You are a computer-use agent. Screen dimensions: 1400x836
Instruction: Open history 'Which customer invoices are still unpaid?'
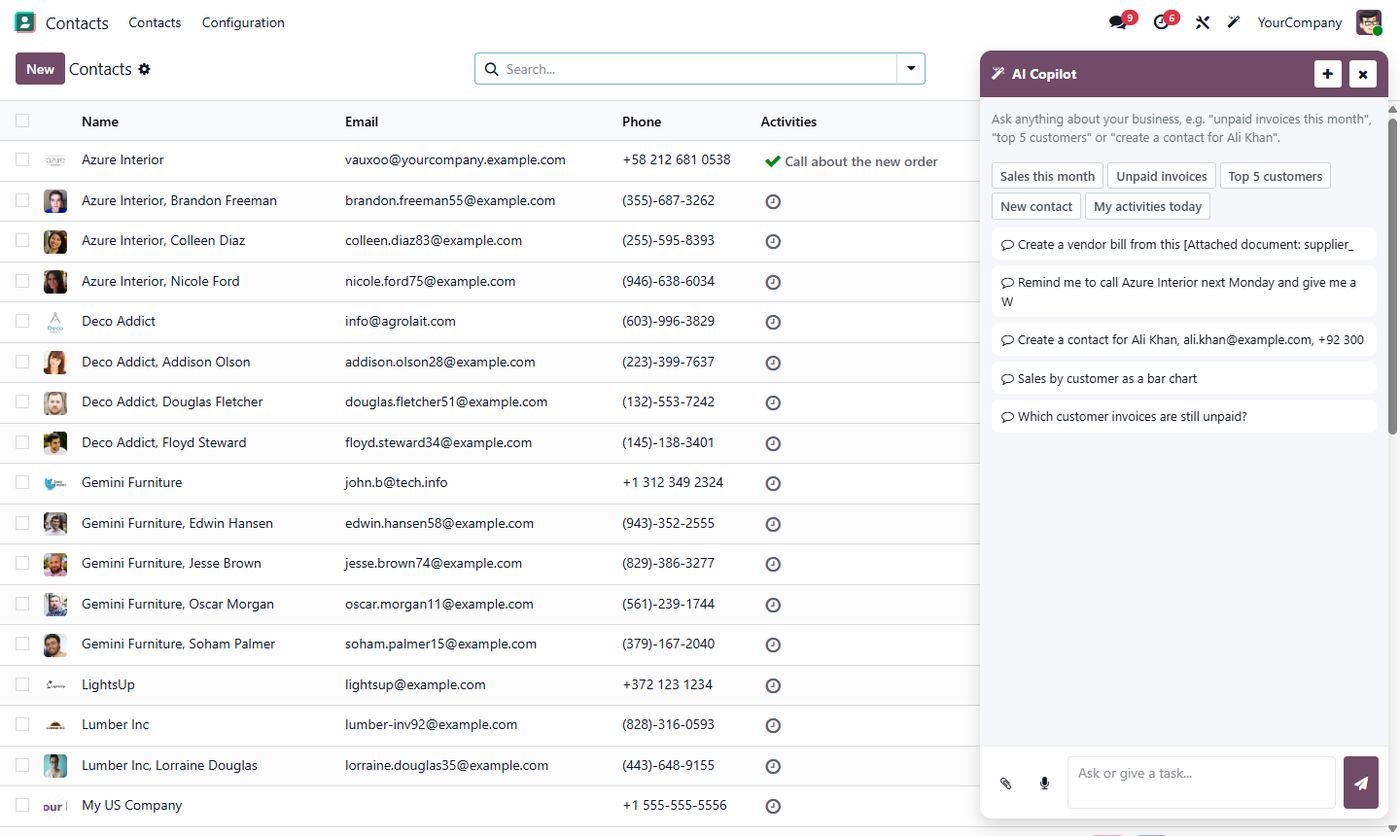tap(1184, 416)
